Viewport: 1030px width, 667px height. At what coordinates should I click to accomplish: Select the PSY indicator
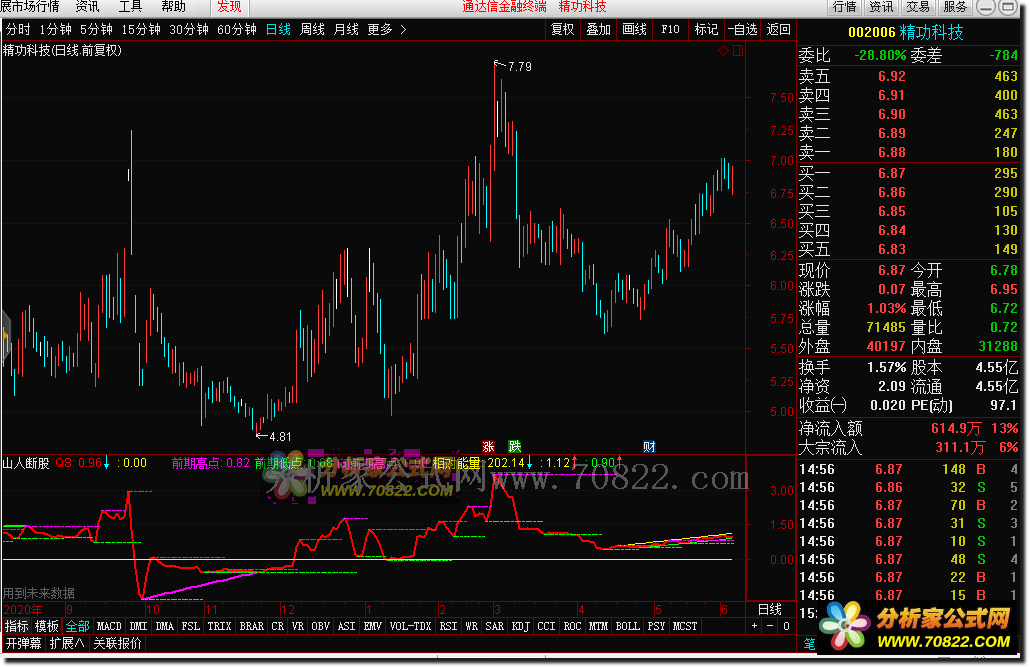pyautogui.click(x=656, y=626)
